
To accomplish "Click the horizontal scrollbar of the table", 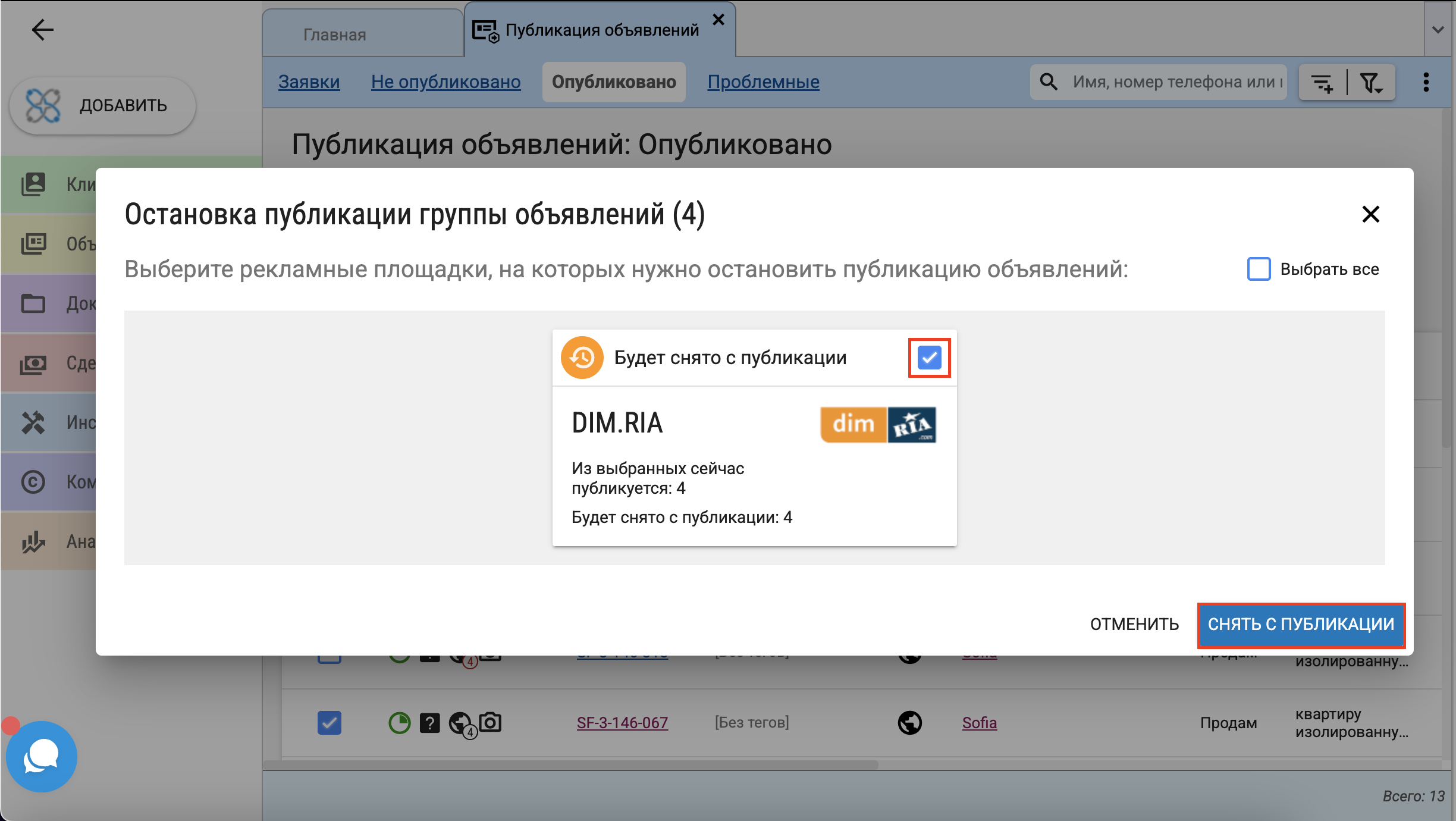I will pos(571,764).
